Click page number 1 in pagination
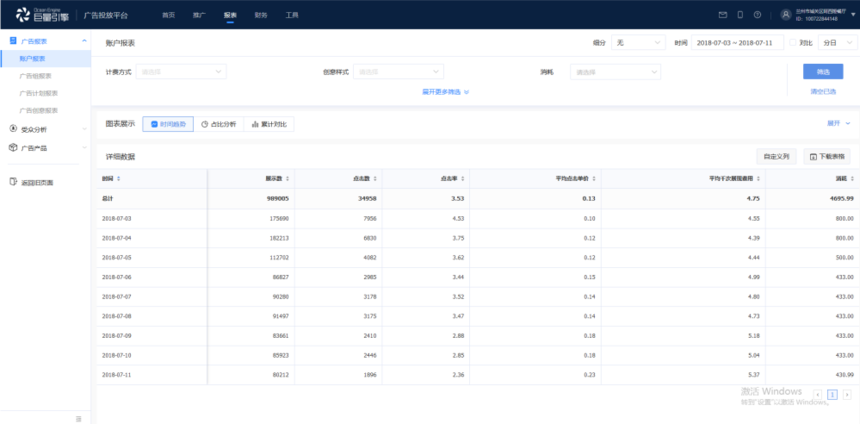Image resolution: width=860 pixels, height=424 pixels. (x=833, y=394)
